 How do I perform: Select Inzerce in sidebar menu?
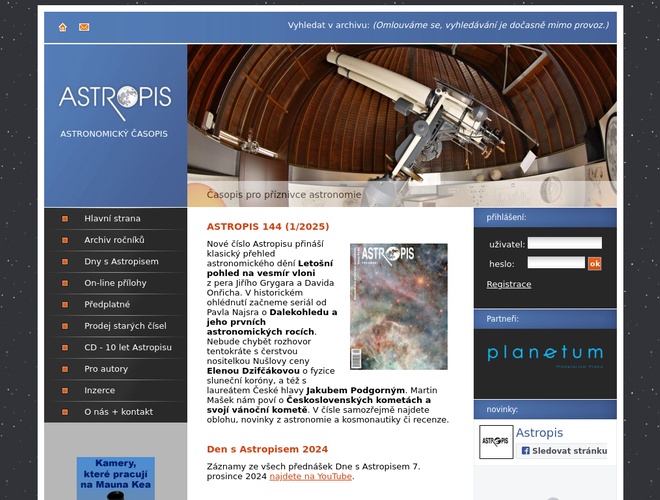click(99, 390)
